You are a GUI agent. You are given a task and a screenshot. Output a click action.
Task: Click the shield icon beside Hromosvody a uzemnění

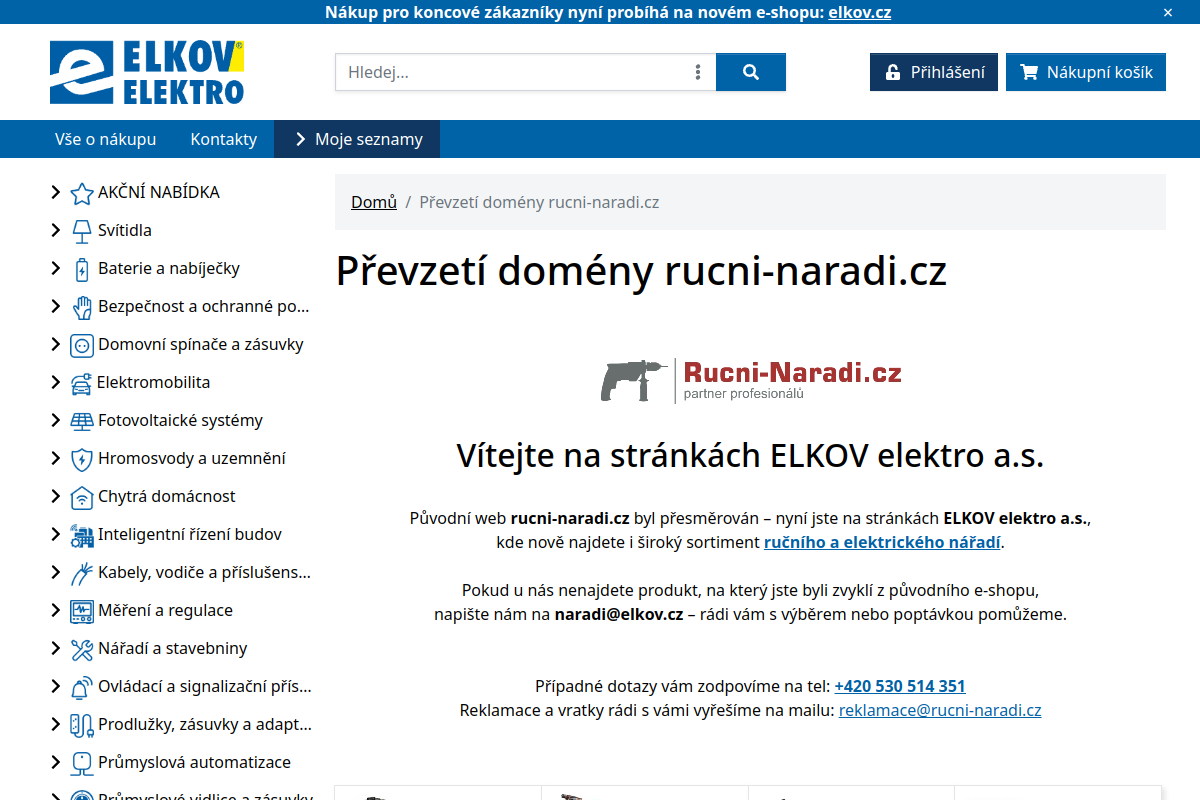pos(82,459)
